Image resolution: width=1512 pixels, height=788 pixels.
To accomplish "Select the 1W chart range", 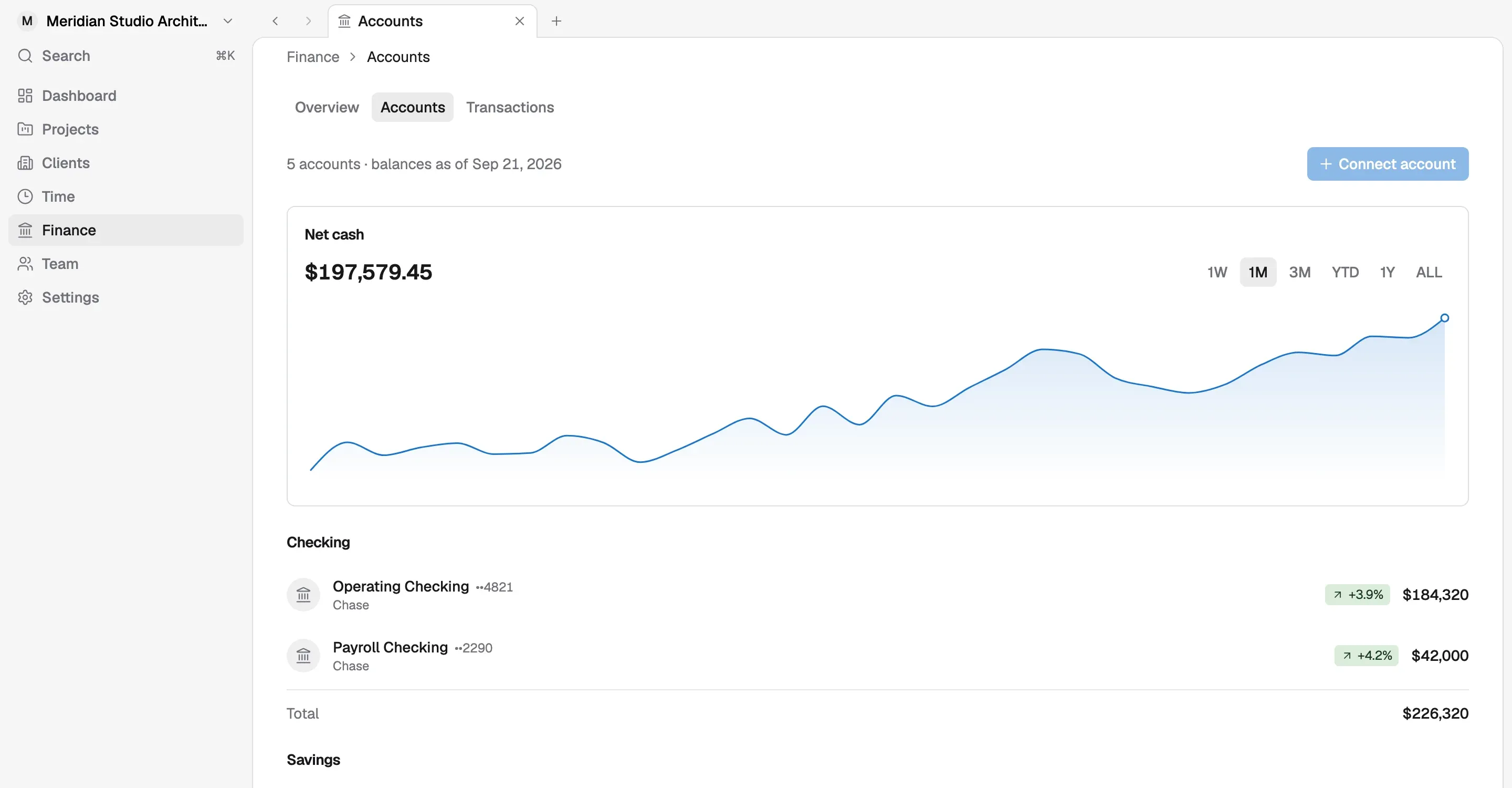I will click(x=1217, y=273).
